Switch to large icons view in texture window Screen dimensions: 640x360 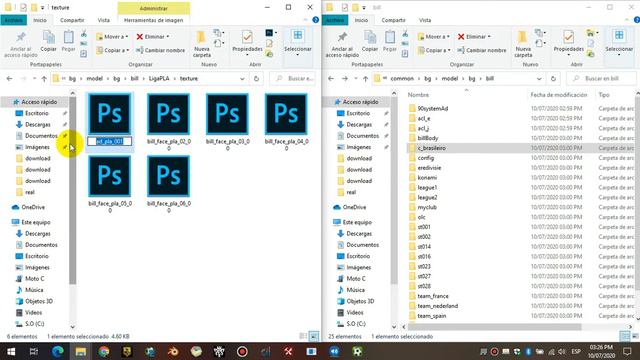tap(314, 336)
